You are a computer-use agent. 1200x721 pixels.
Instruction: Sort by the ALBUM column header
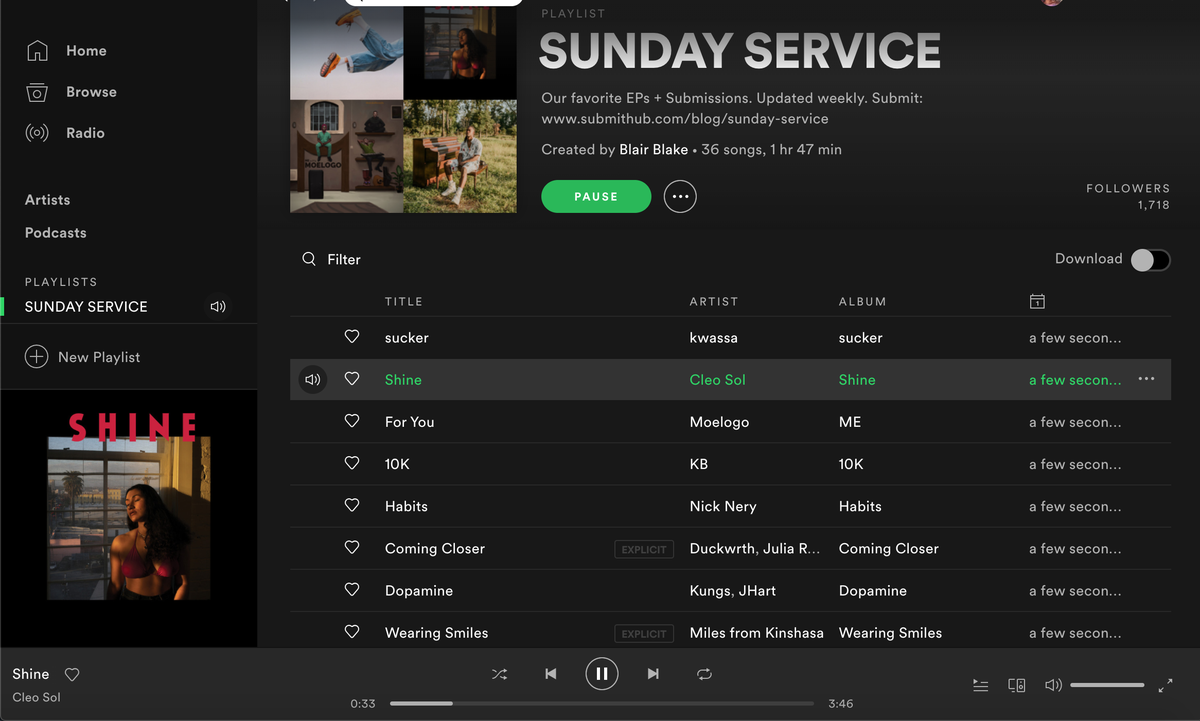[x=863, y=302]
